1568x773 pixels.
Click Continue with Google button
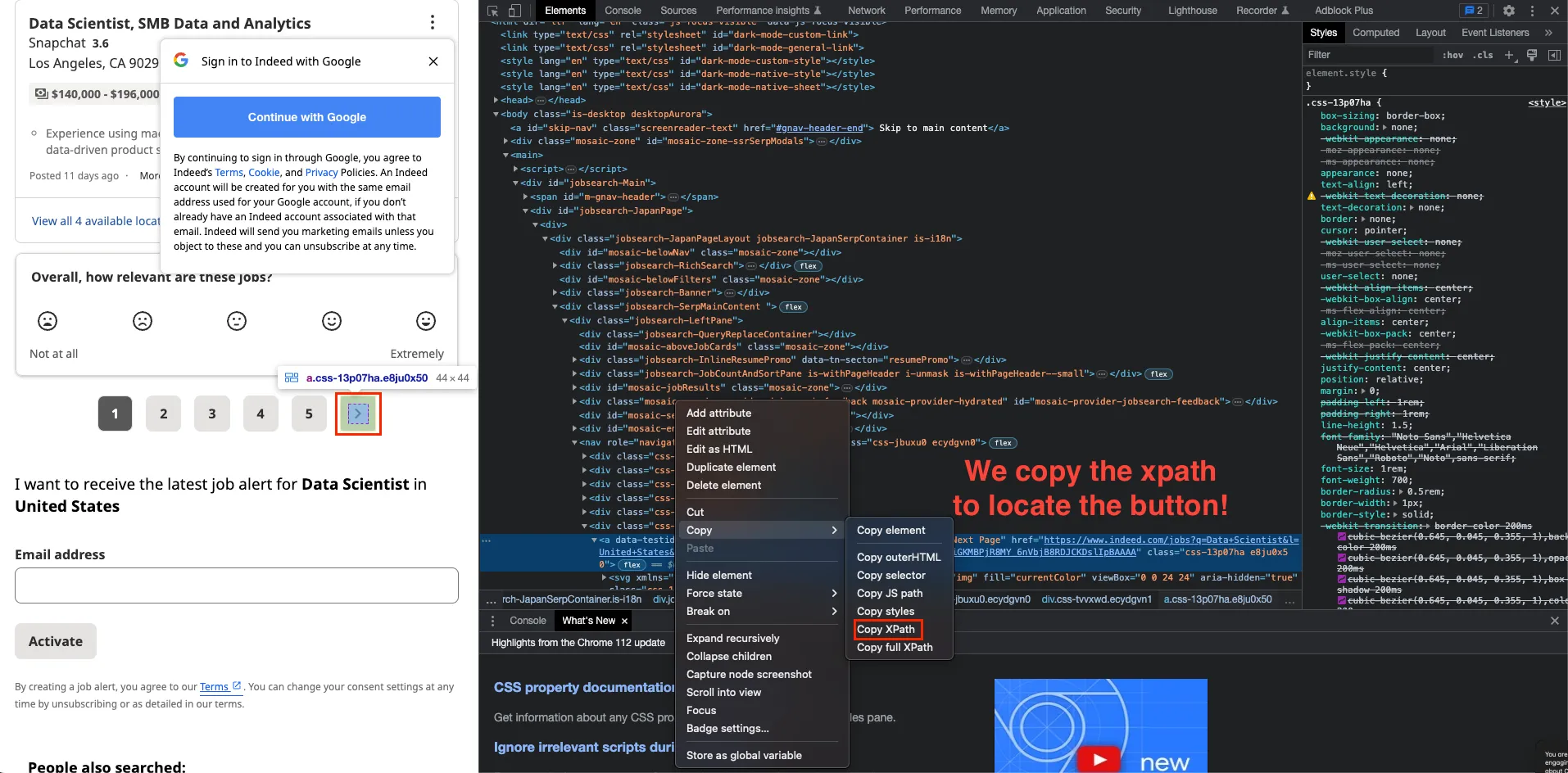[307, 117]
